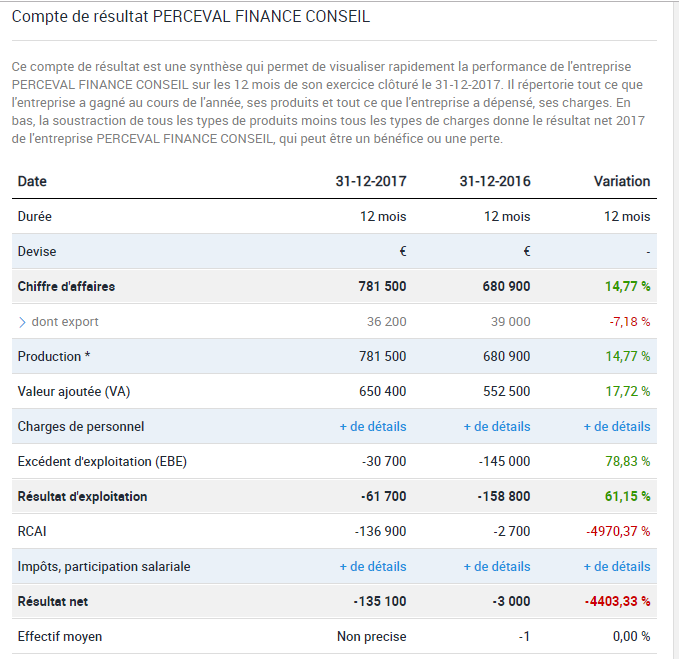This screenshot has width=679, height=659.
Task: Show variation details for Impôts, participation salariale
Action: (x=617, y=566)
